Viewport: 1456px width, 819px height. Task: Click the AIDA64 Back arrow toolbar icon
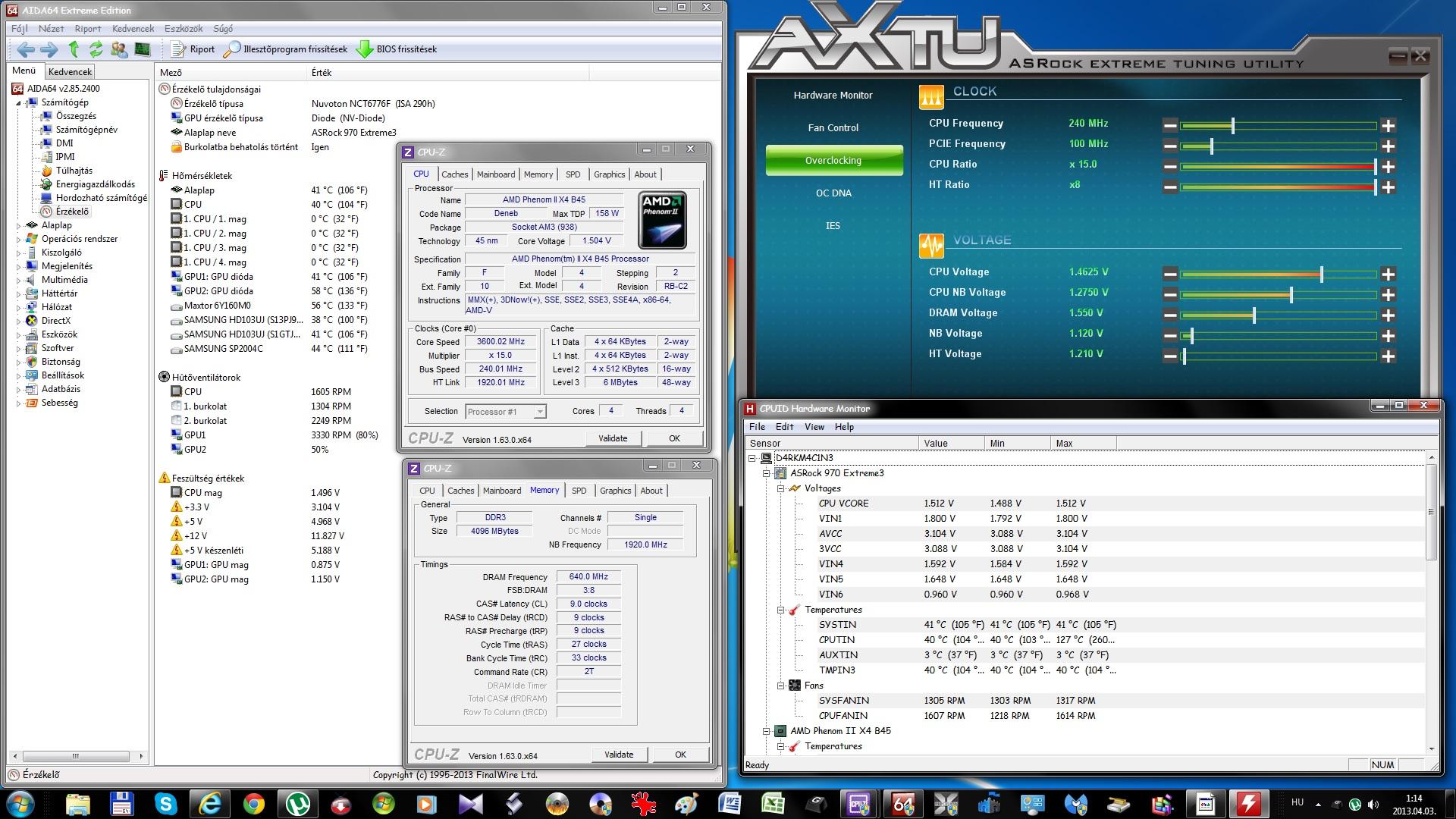point(26,49)
